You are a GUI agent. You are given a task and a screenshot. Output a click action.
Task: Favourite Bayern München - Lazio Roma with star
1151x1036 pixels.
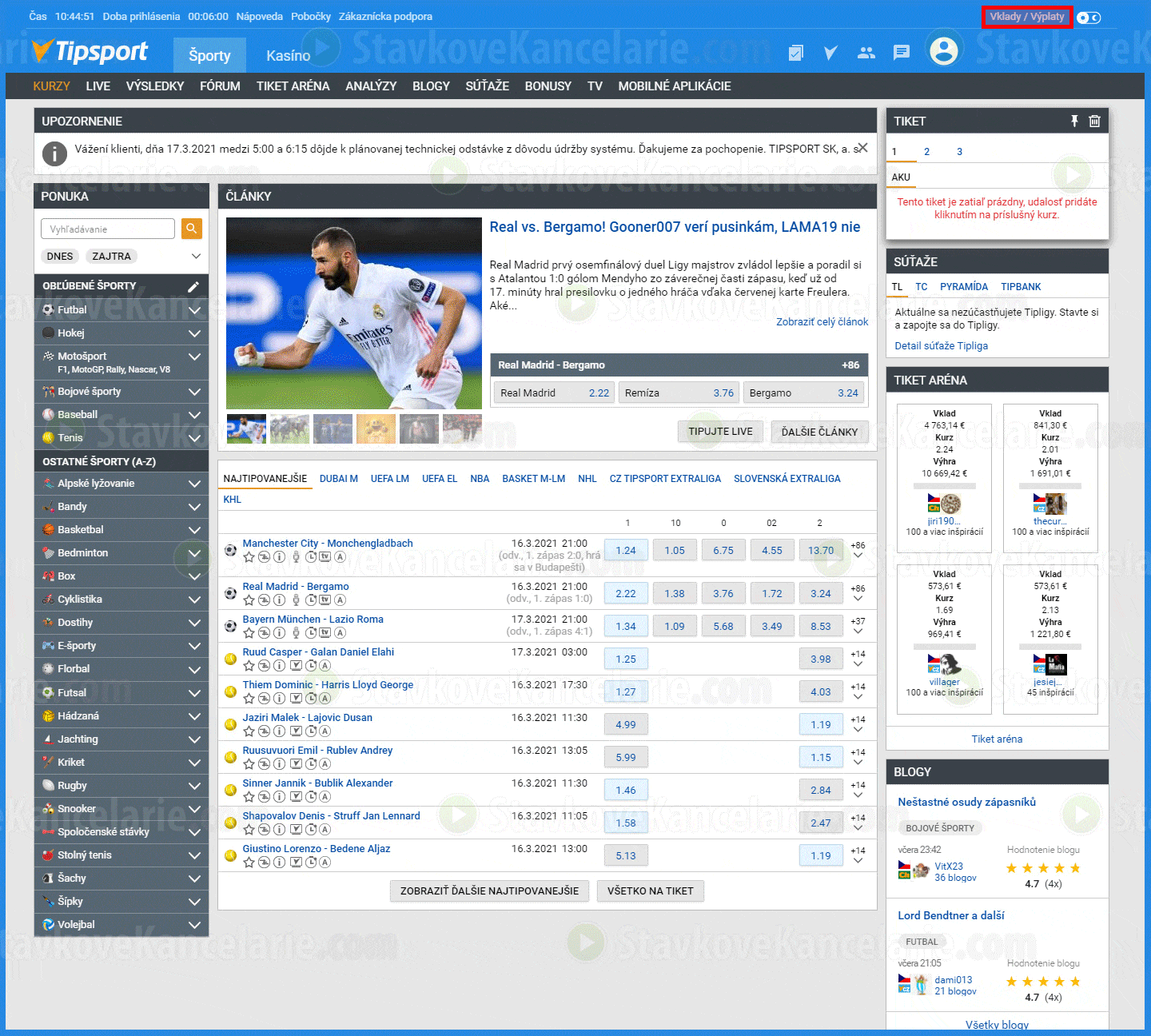point(249,632)
